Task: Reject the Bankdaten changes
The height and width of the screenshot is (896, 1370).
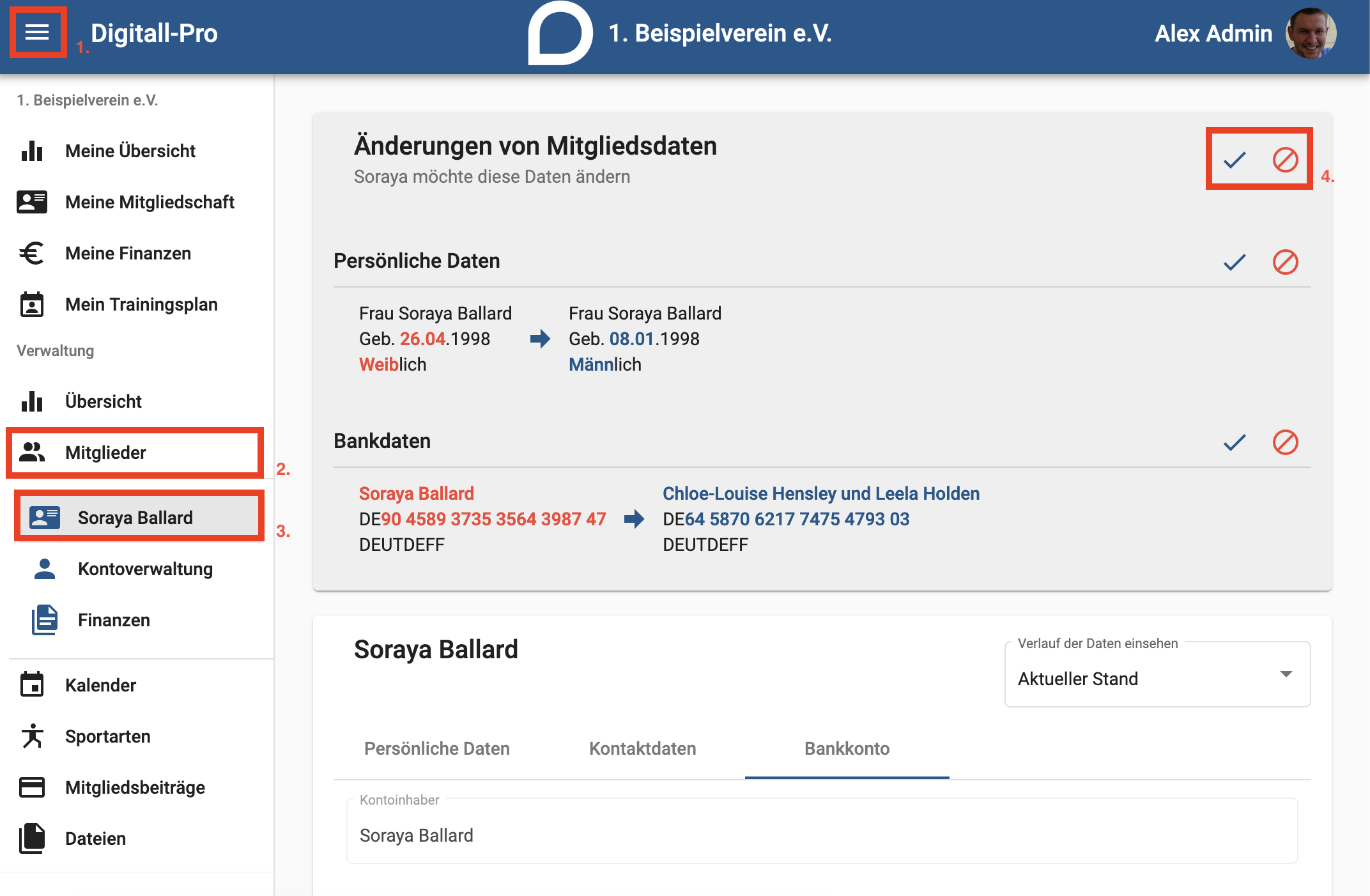Action: tap(1285, 442)
